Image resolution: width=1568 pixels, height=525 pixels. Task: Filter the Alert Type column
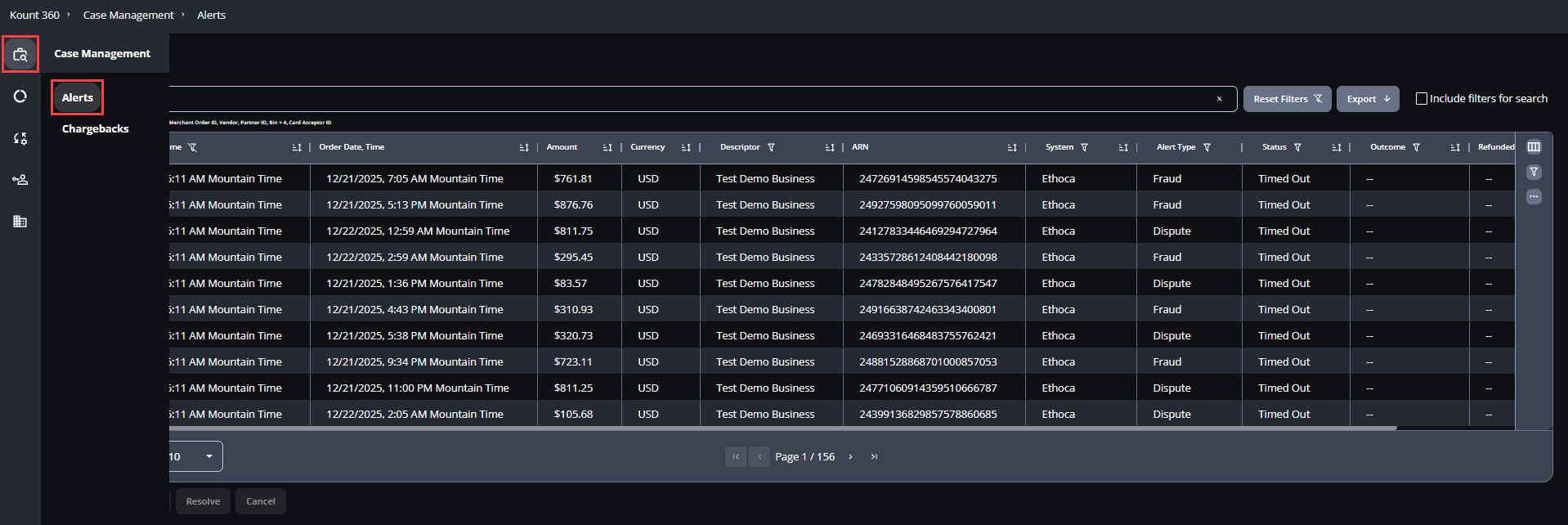[x=1207, y=147]
